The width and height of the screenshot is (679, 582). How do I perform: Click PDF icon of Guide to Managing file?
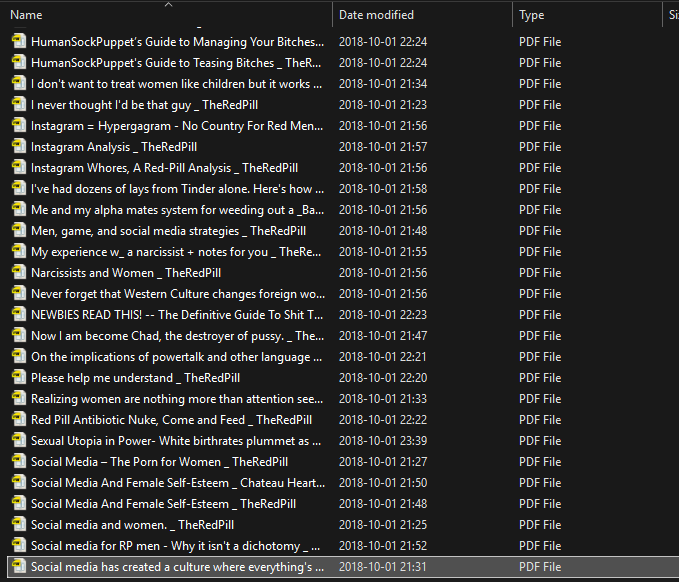coord(19,41)
